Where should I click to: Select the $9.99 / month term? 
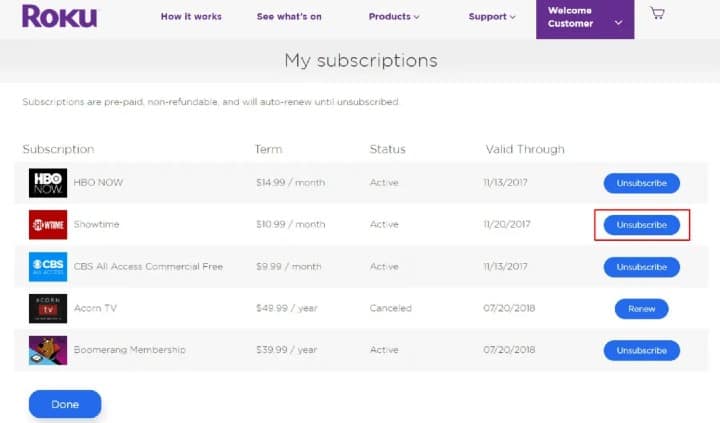289,266
